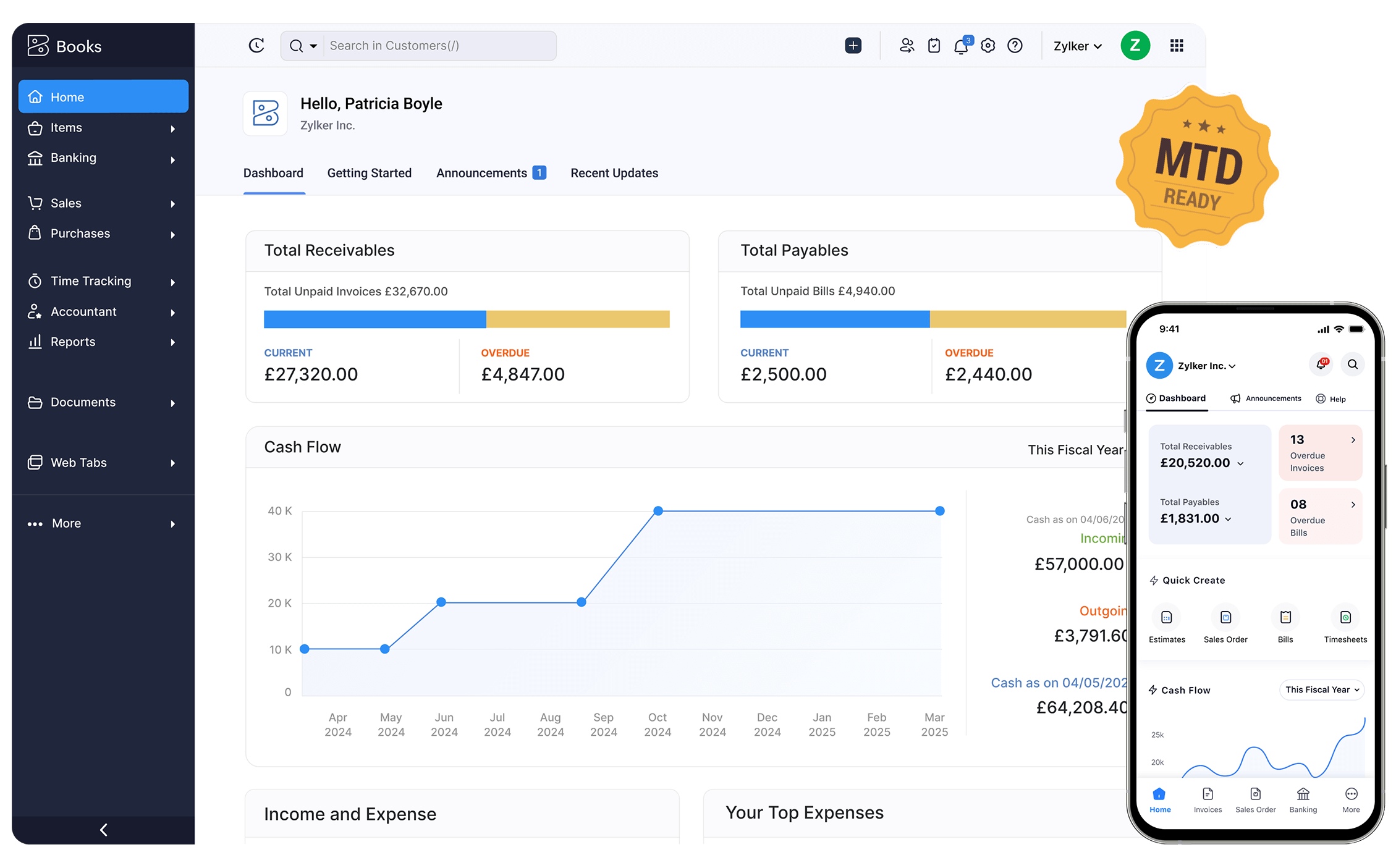
Task: Click the recent history clock icon
Action: 256,45
